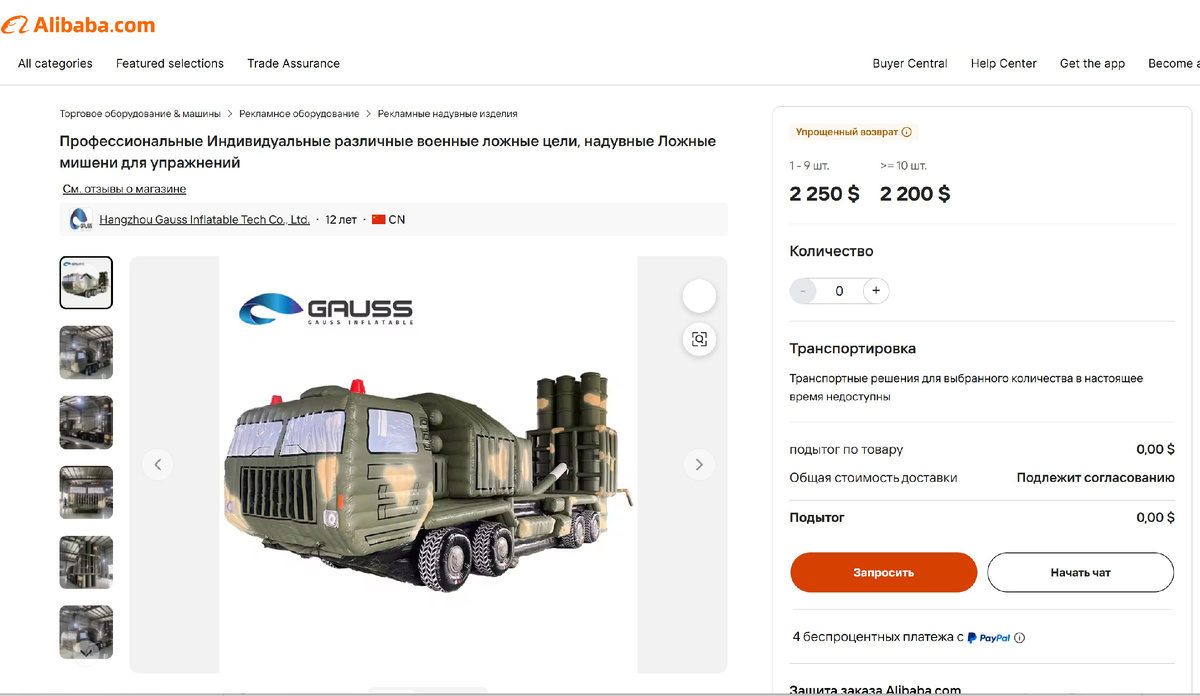Click the Hangzhou Gauss store logo icon
This screenshot has height=696, width=1200.
pyautogui.click(x=80, y=220)
